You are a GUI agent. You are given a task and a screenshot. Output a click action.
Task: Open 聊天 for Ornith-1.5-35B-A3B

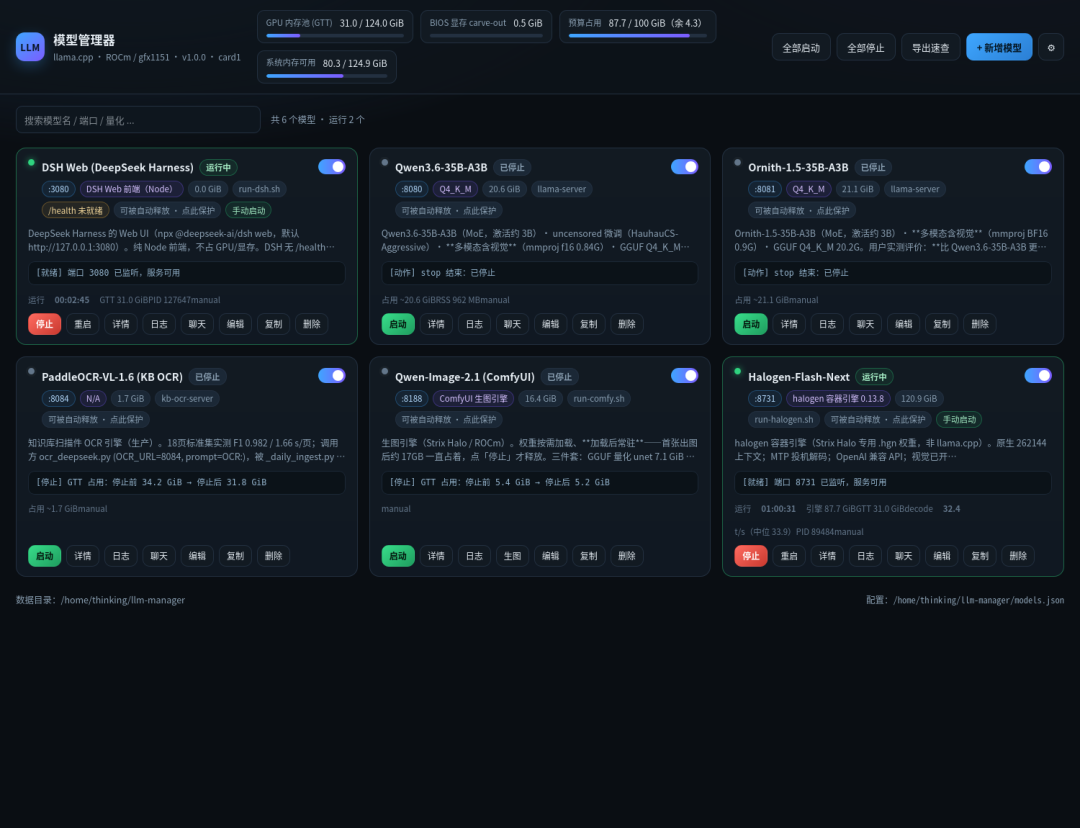(x=865, y=324)
